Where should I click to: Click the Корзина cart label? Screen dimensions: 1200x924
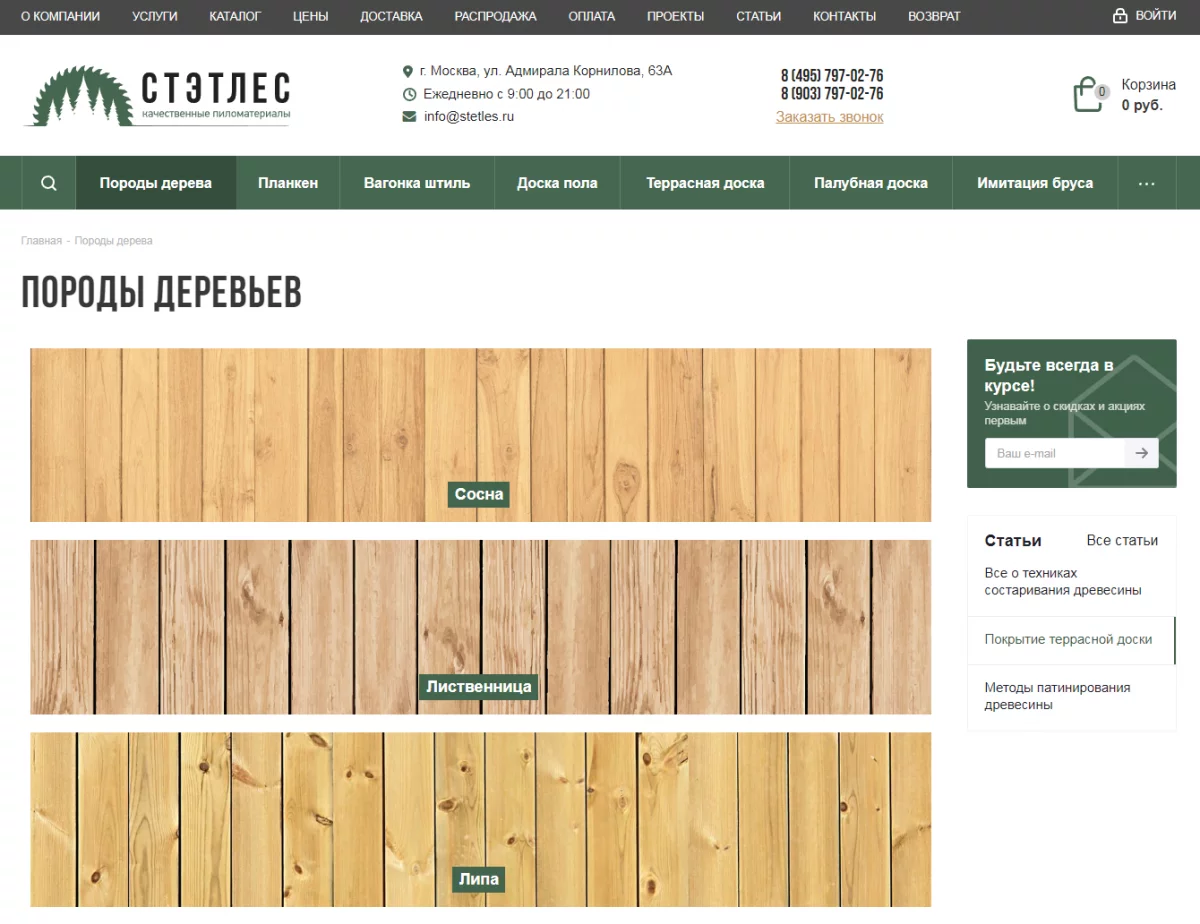(x=1148, y=85)
